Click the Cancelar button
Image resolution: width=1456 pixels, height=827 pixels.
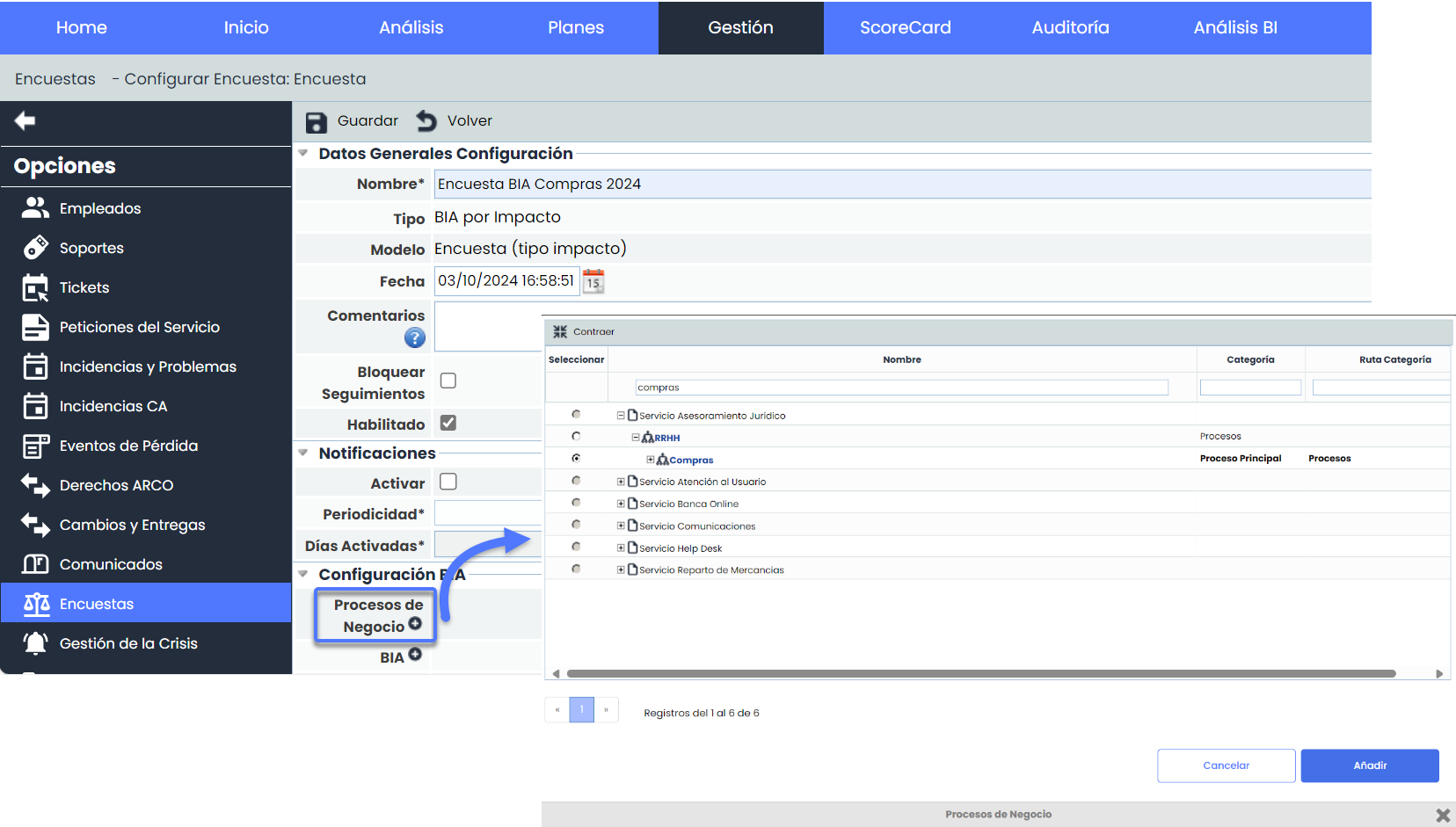tap(1226, 765)
